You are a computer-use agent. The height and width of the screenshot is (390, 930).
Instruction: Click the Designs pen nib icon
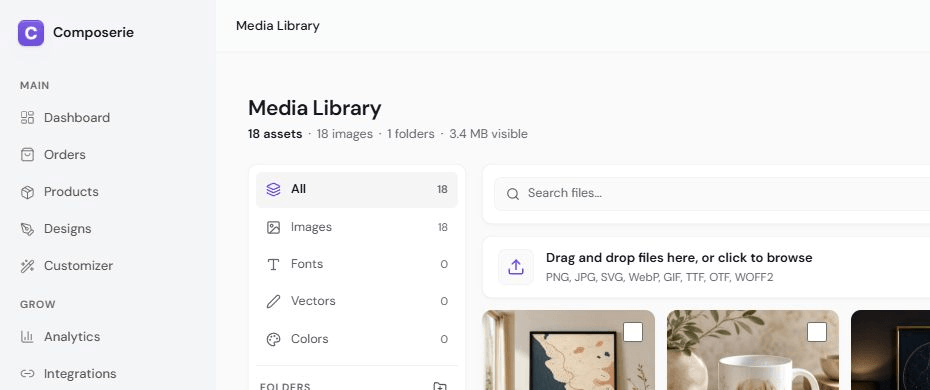click(x=27, y=229)
